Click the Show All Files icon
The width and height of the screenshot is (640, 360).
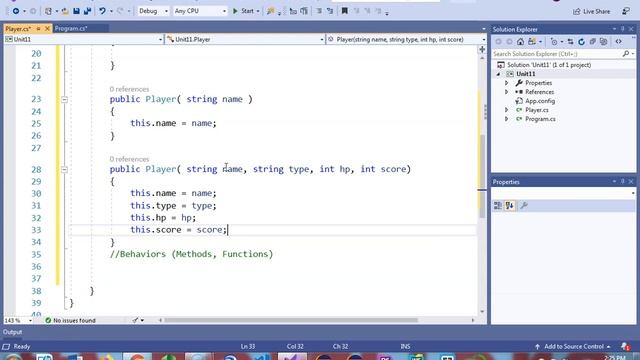pyautogui.click(x=603, y=42)
